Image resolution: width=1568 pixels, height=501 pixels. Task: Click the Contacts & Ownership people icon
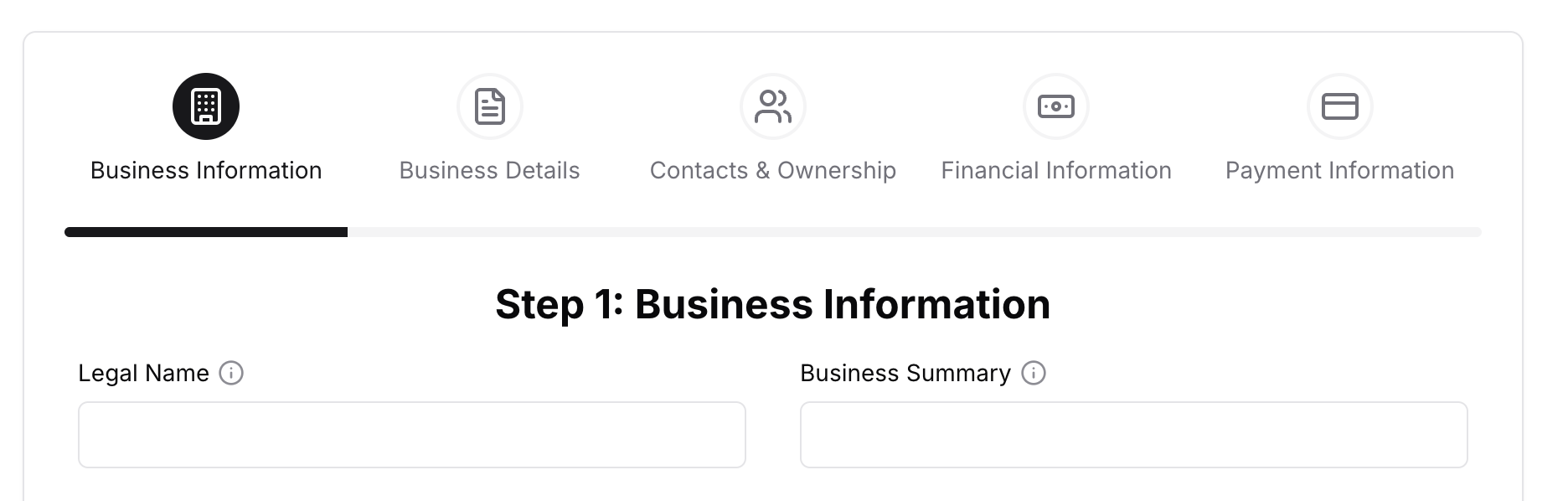point(772,106)
